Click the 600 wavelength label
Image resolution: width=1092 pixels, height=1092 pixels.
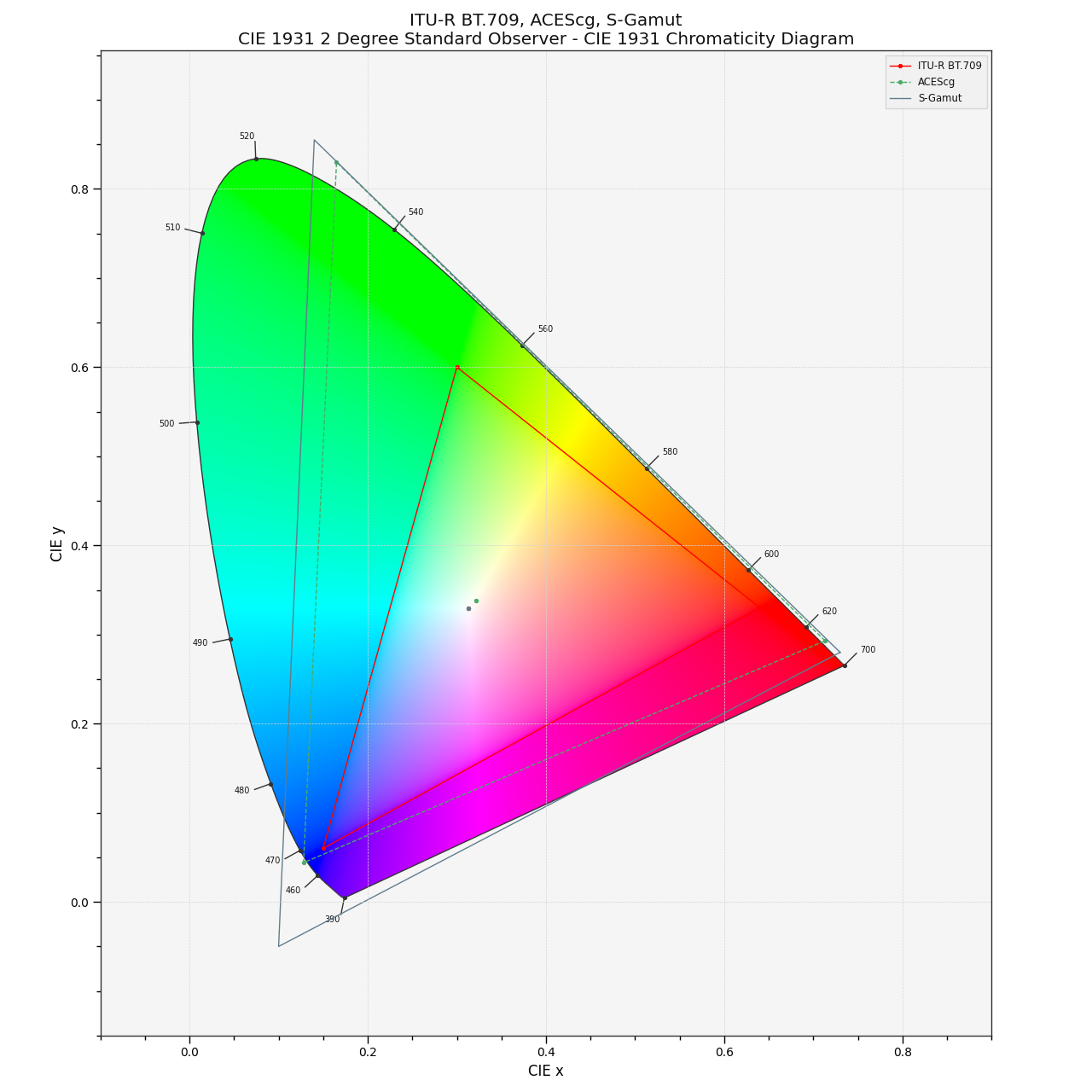(772, 554)
